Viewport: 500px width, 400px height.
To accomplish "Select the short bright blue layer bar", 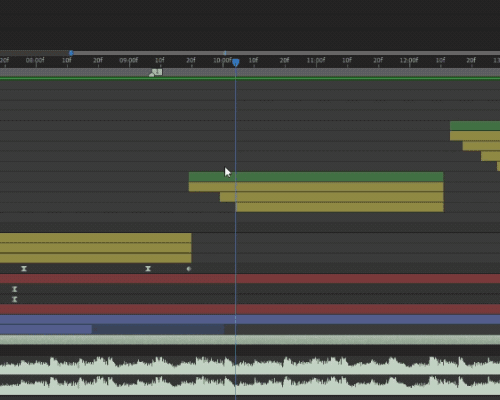I will click(x=46, y=329).
